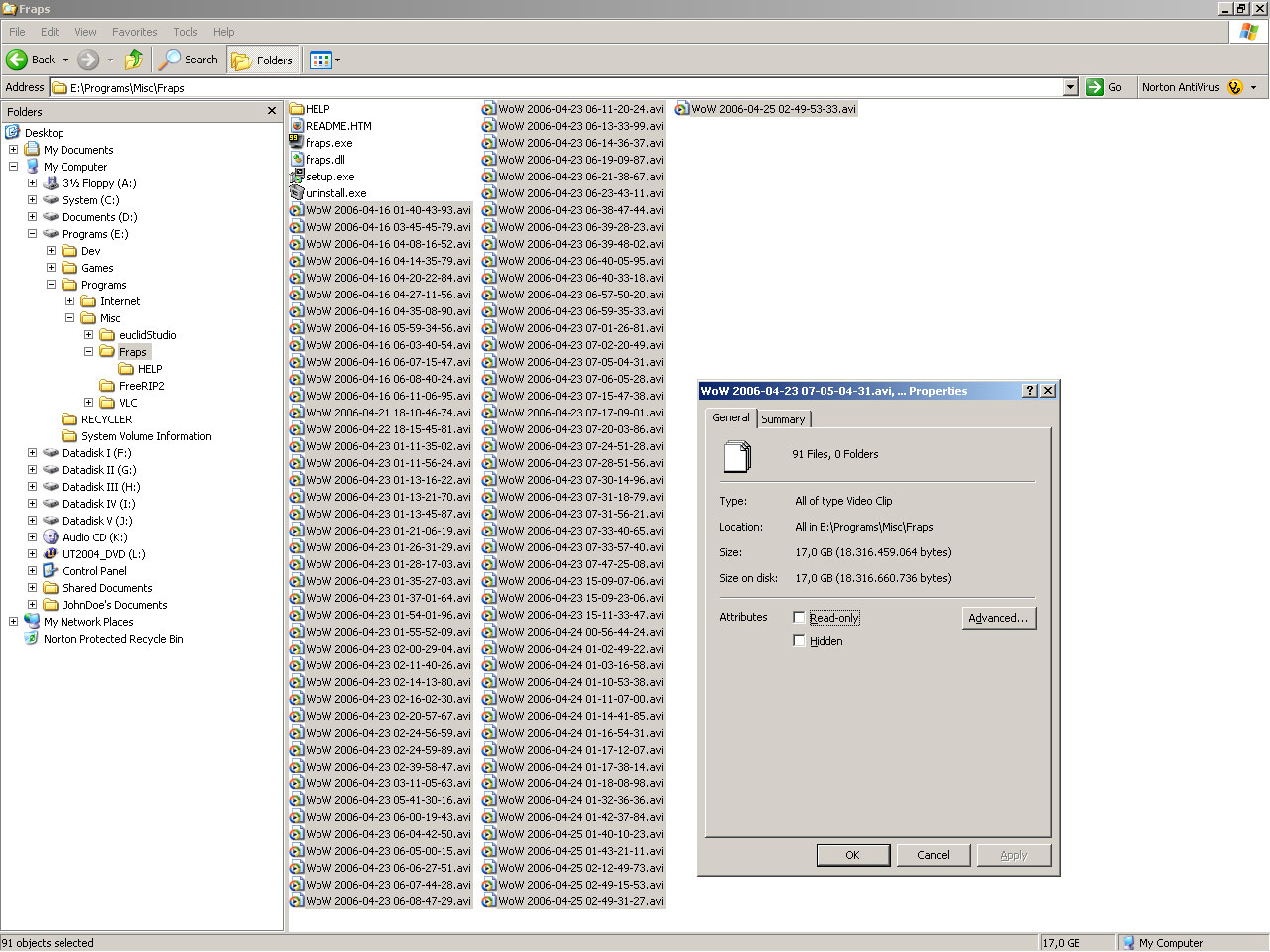Image resolution: width=1270 pixels, height=952 pixels.
Task: Select WoW 2006-04-16 01-40-43-93.avi file
Action: (x=380, y=210)
